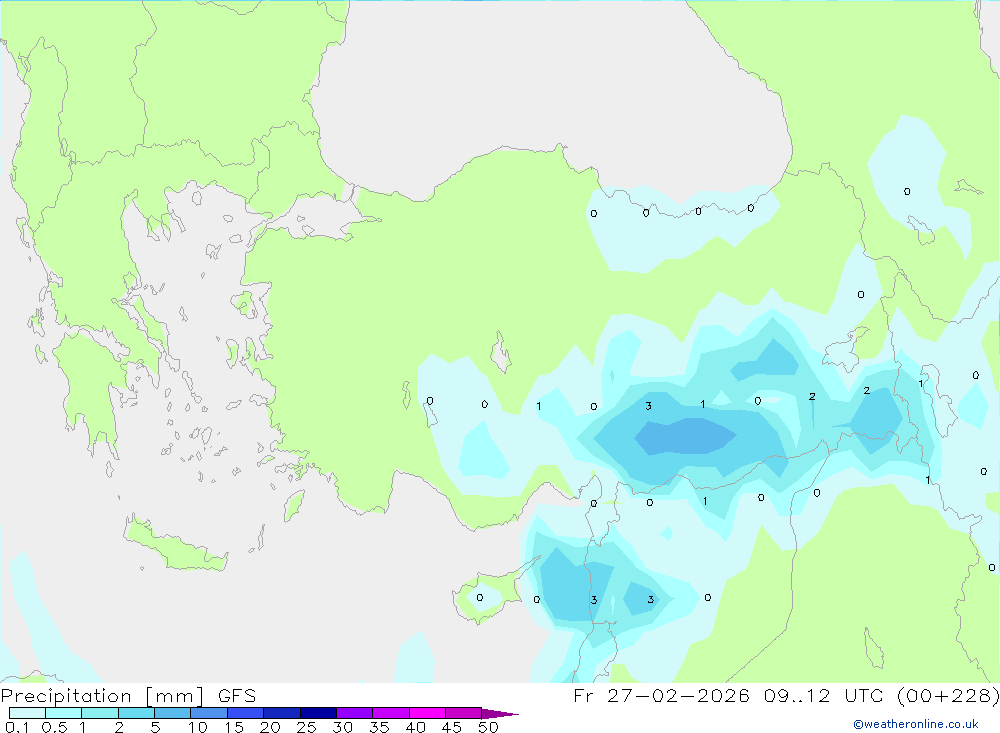The height and width of the screenshot is (733, 1000).
Task: Pick the 15–20 mm blue legend swatch
Action: [246, 713]
